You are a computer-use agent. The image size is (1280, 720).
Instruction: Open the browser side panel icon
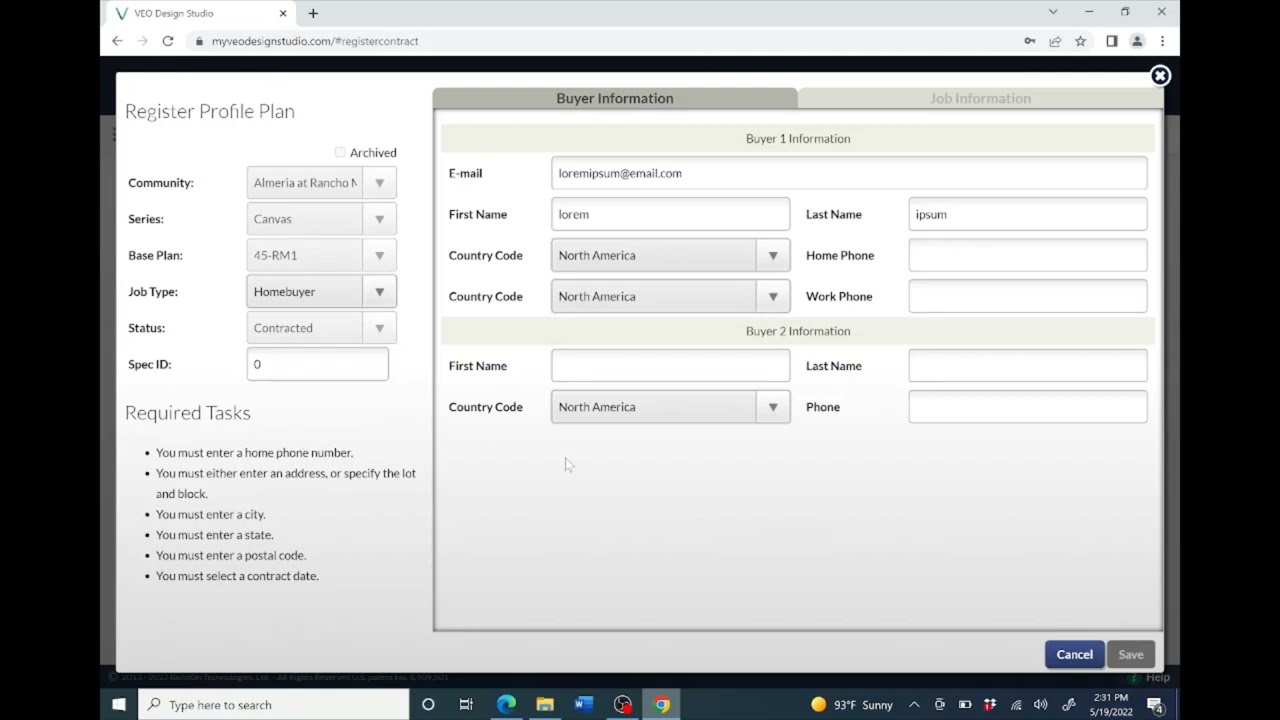[1111, 41]
